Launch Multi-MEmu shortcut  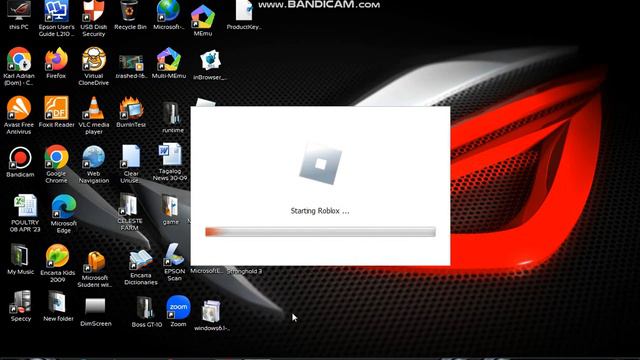(169, 63)
